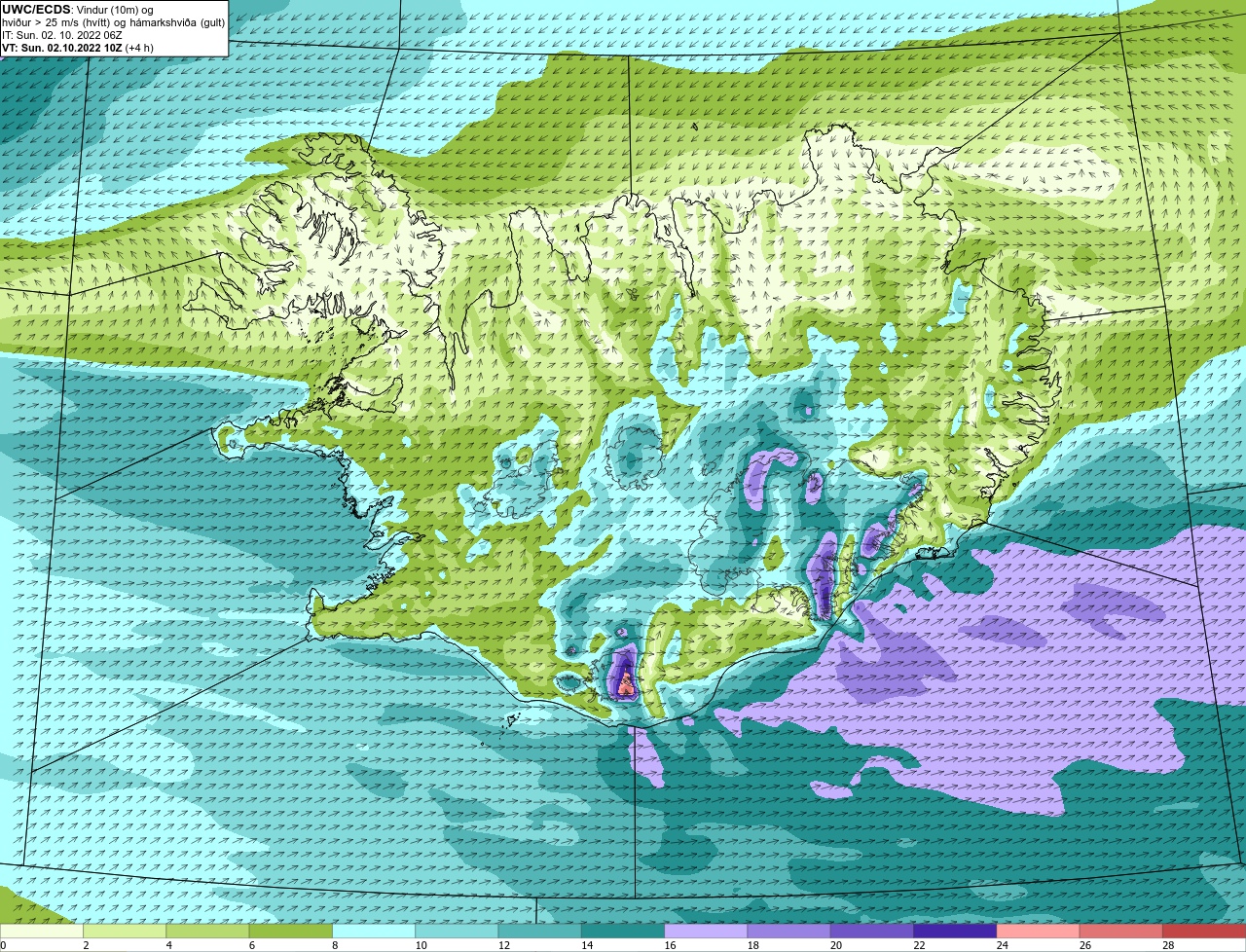Viewport: 1246px width, 952px height.
Task: Click the 24–26 m/s light pink legend swatch
Action: [x=1038, y=931]
